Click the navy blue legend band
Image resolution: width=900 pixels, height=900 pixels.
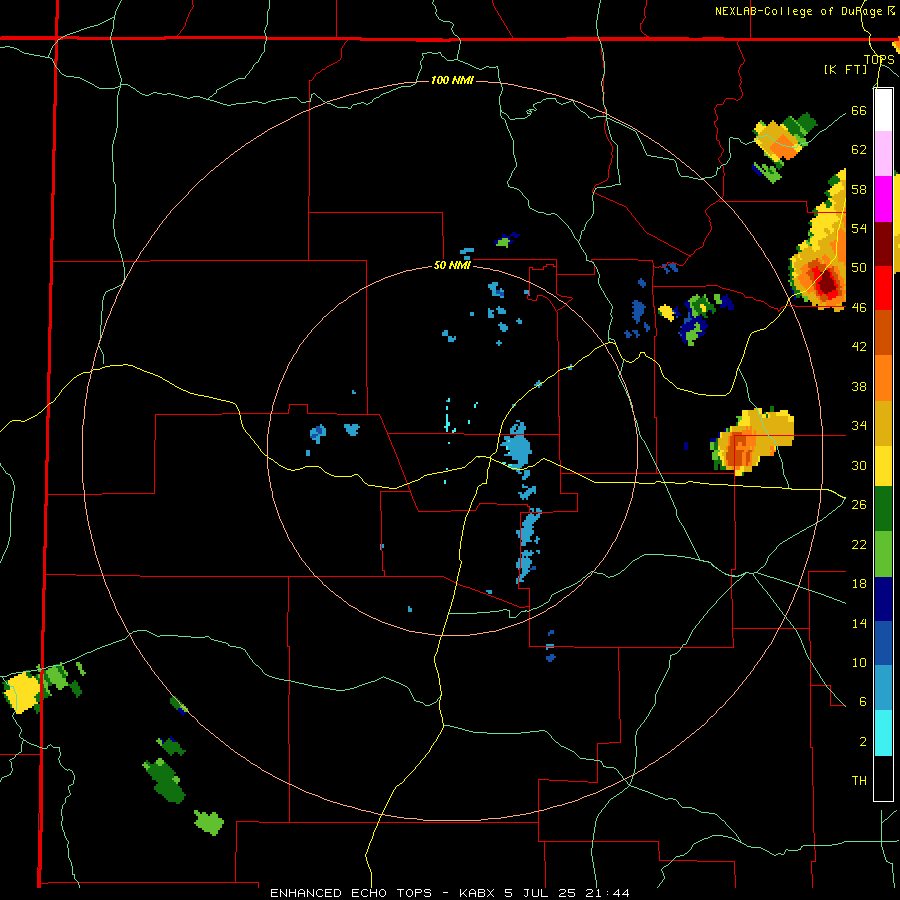click(883, 599)
